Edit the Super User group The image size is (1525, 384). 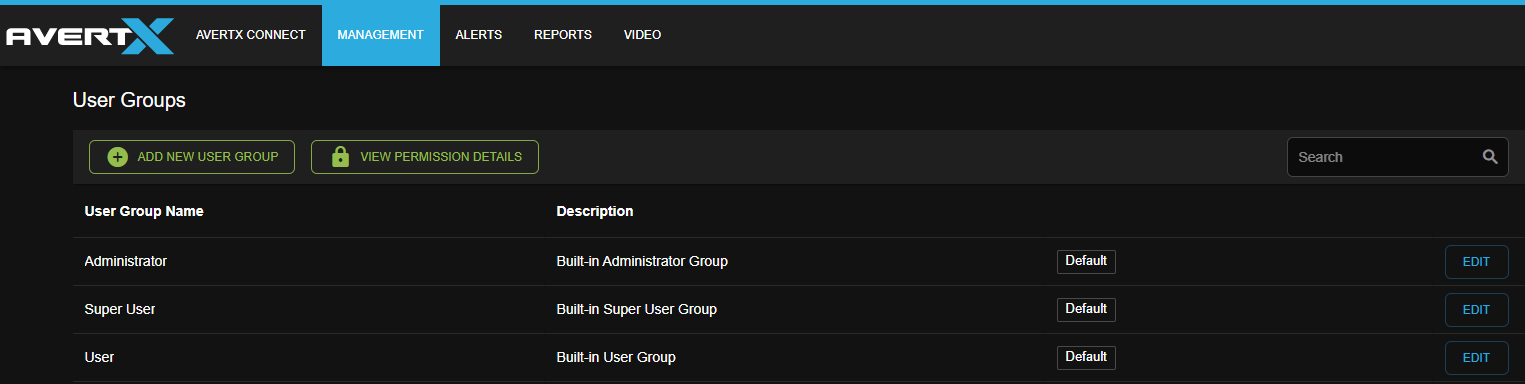1476,310
